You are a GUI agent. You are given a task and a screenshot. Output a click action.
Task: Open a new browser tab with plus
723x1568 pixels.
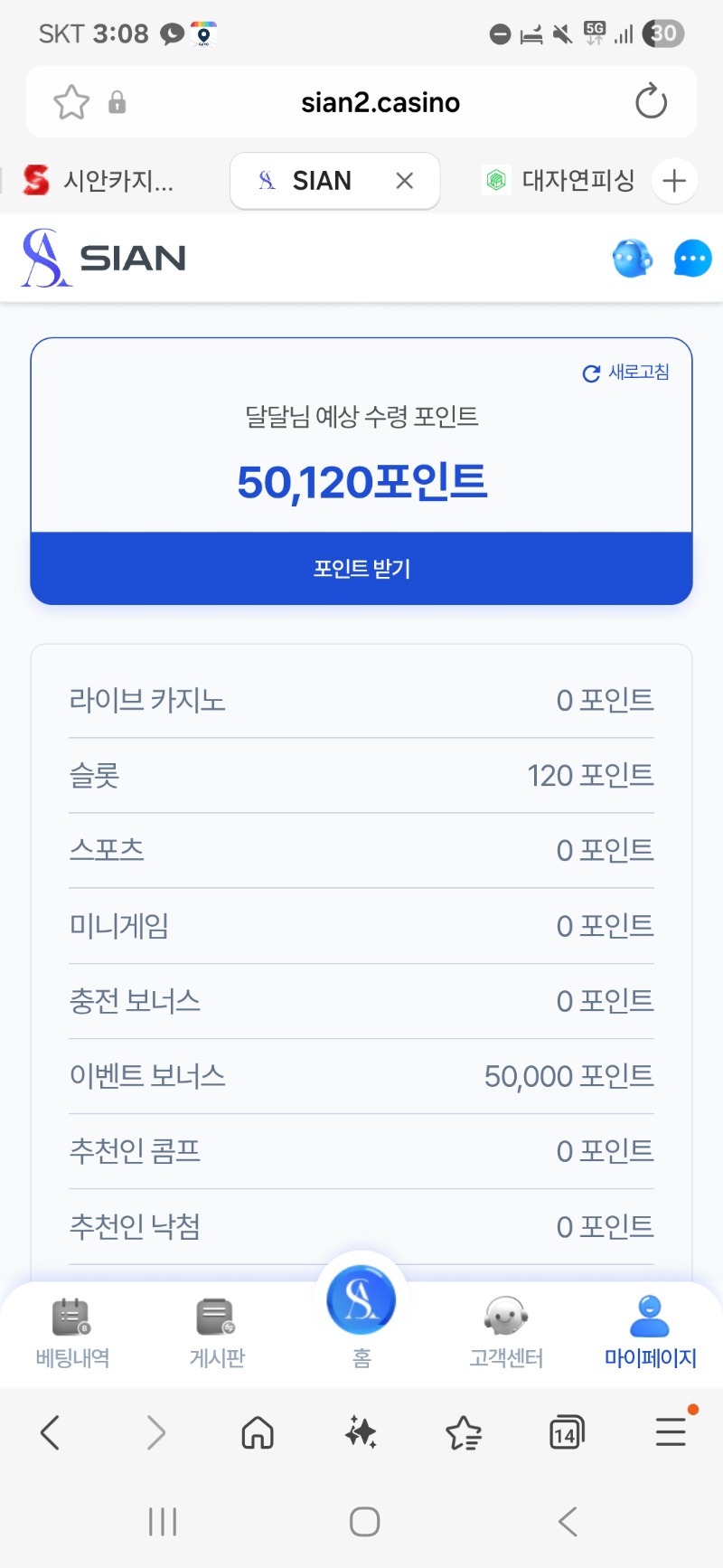[674, 181]
